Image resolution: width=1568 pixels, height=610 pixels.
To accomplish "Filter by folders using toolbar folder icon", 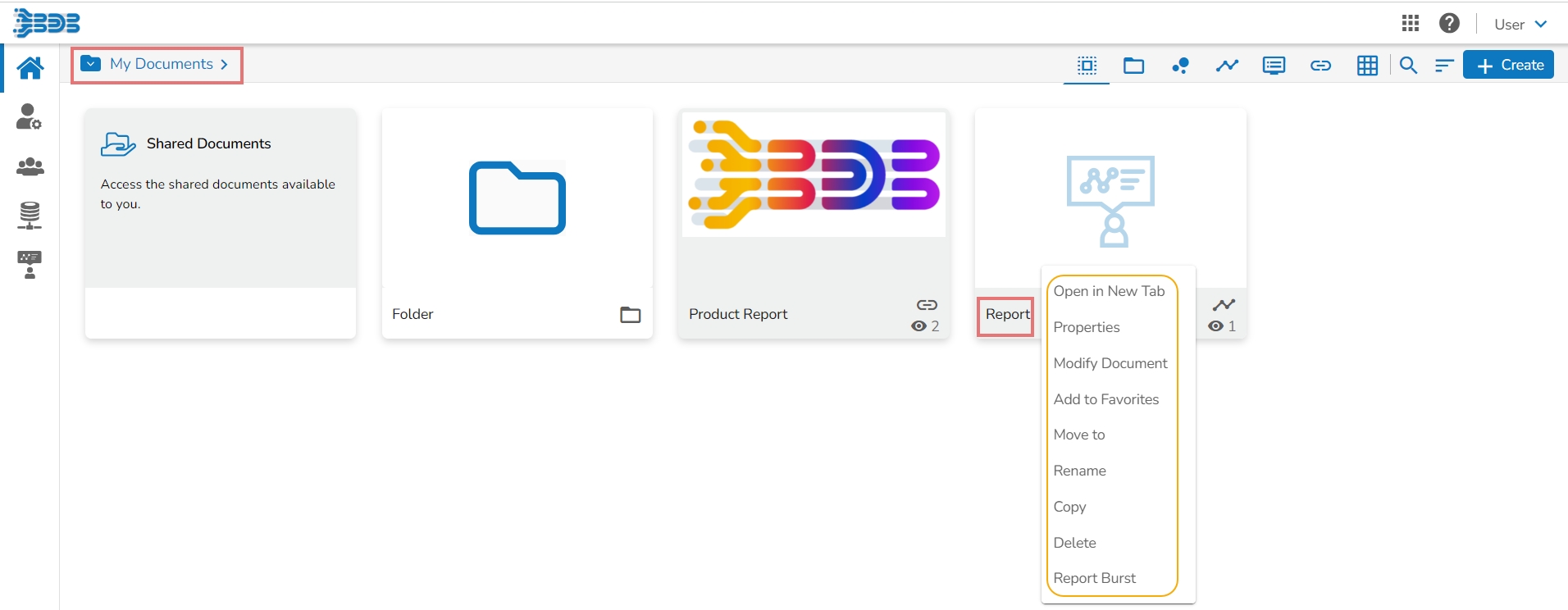I will [1134, 66].
